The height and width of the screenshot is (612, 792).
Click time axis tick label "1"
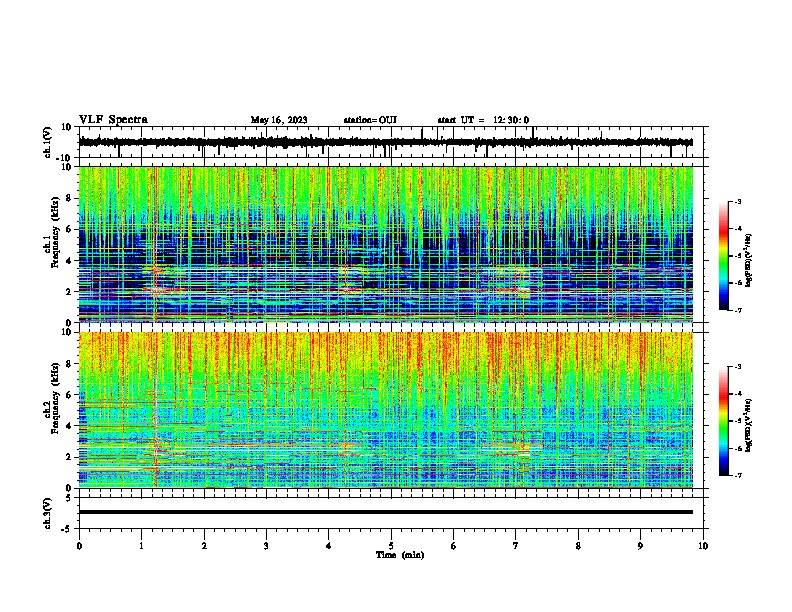tap(141, 546)
